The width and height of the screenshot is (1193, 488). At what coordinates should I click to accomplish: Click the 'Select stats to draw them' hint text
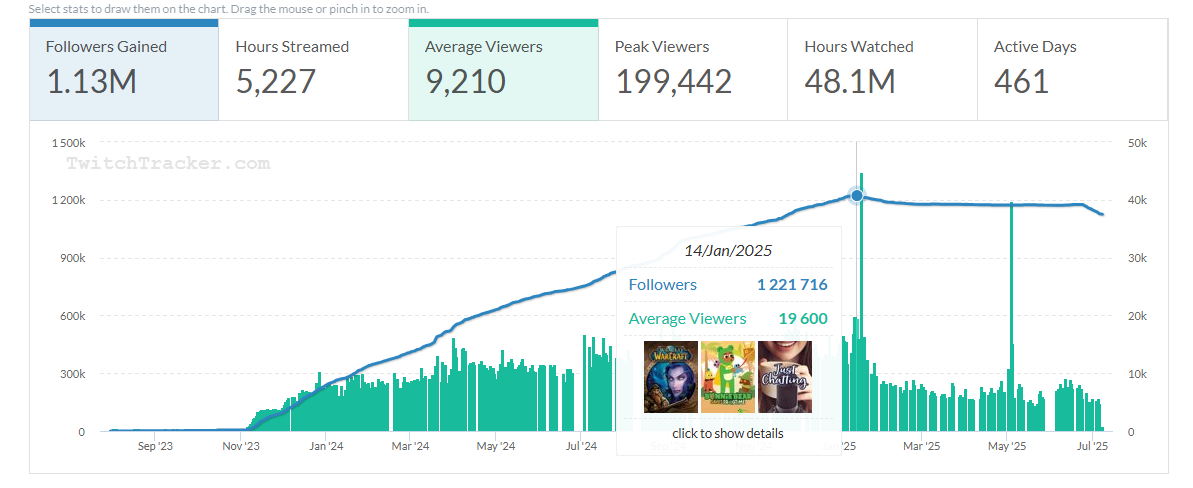[228, 9]
